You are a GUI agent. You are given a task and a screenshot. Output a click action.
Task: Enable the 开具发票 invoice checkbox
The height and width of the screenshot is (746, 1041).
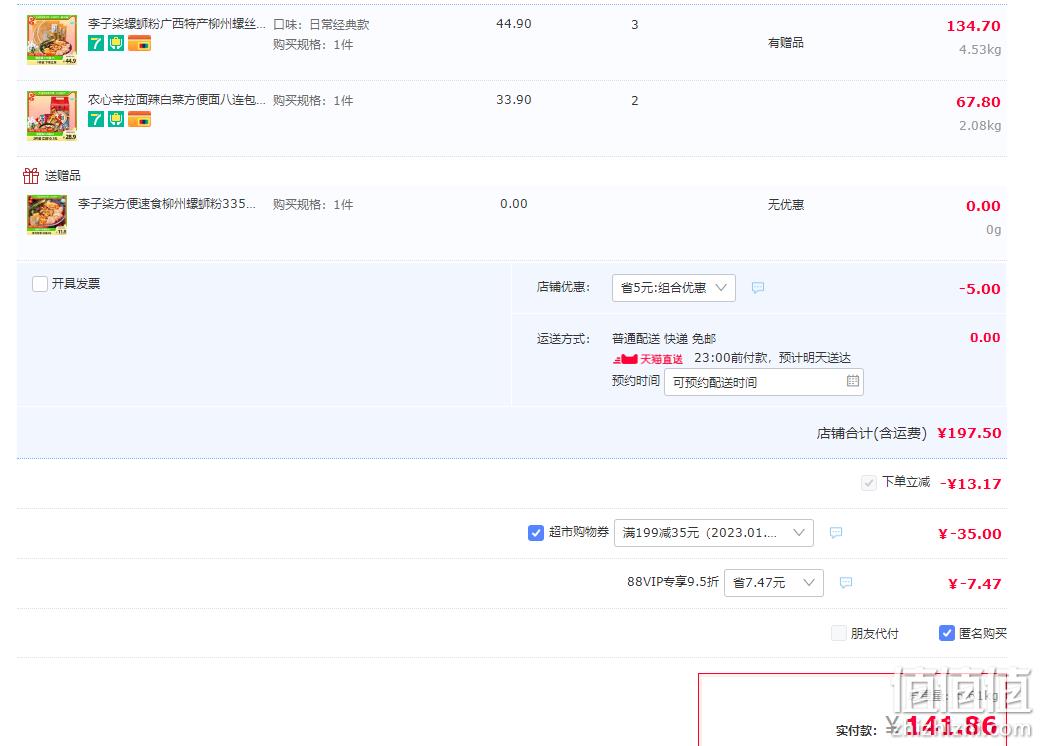tap(40, 284)
